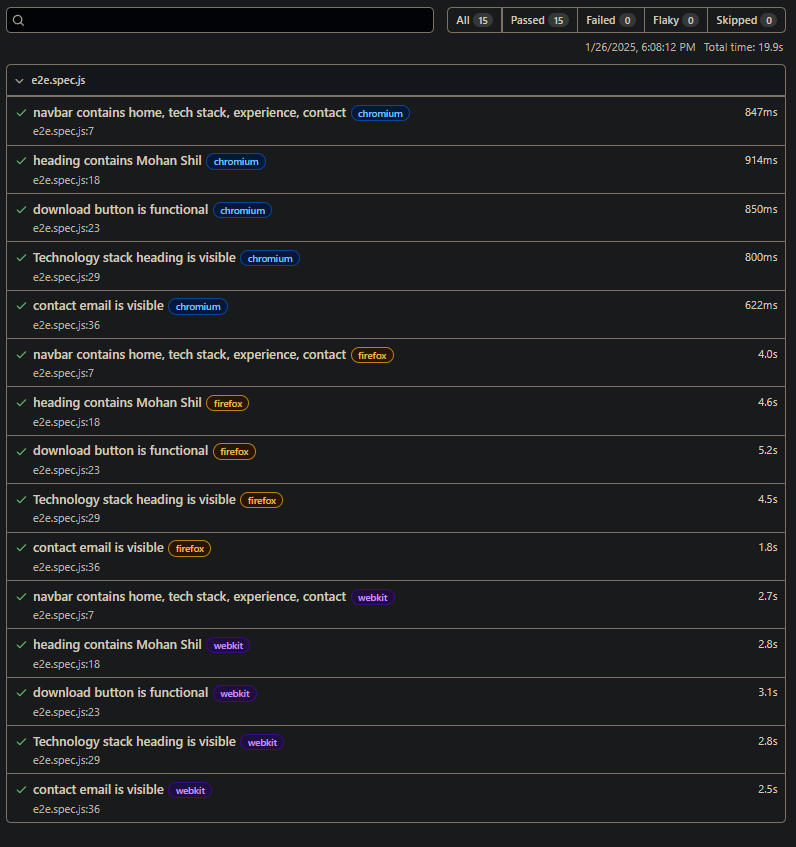Filter by Skipped 0 tab
This screenshot has height=847, width=796.
[746, 21]
